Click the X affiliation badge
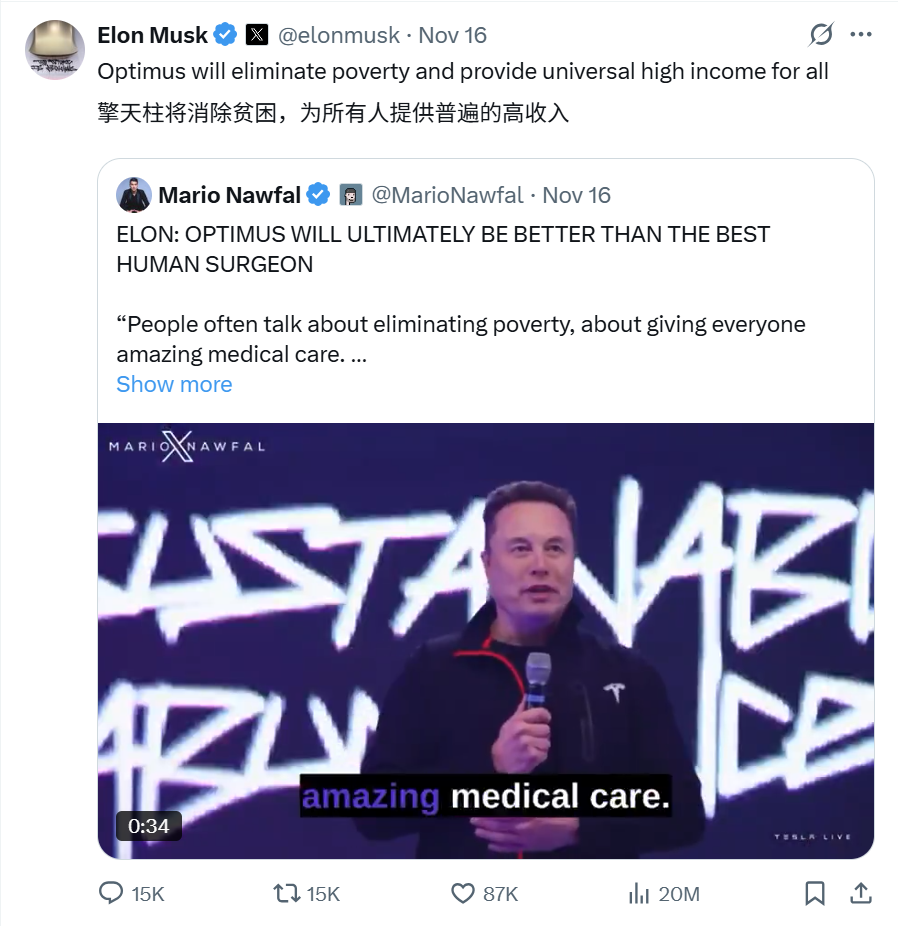The image size is (898, 926). pyautogui.click(x=257, y=35)
